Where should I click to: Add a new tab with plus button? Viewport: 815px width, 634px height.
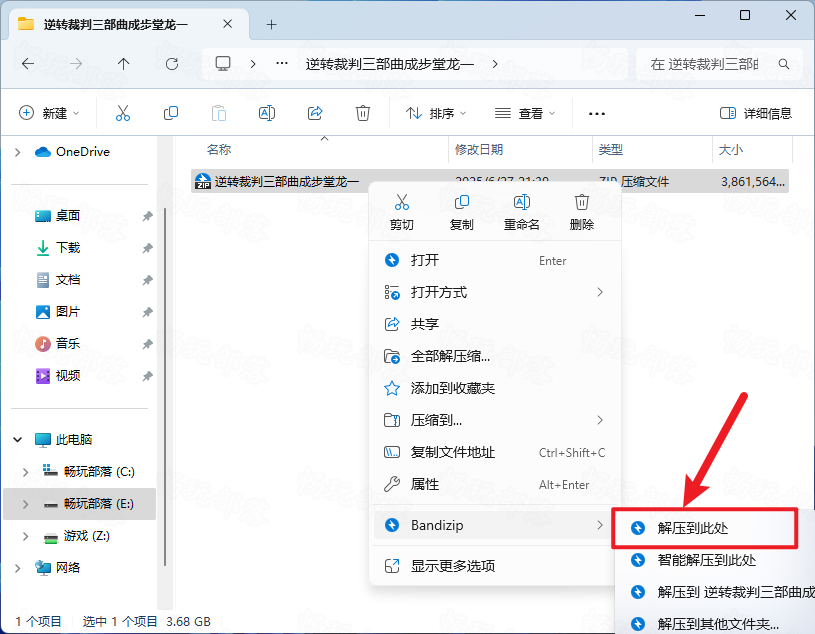point(271,24)
